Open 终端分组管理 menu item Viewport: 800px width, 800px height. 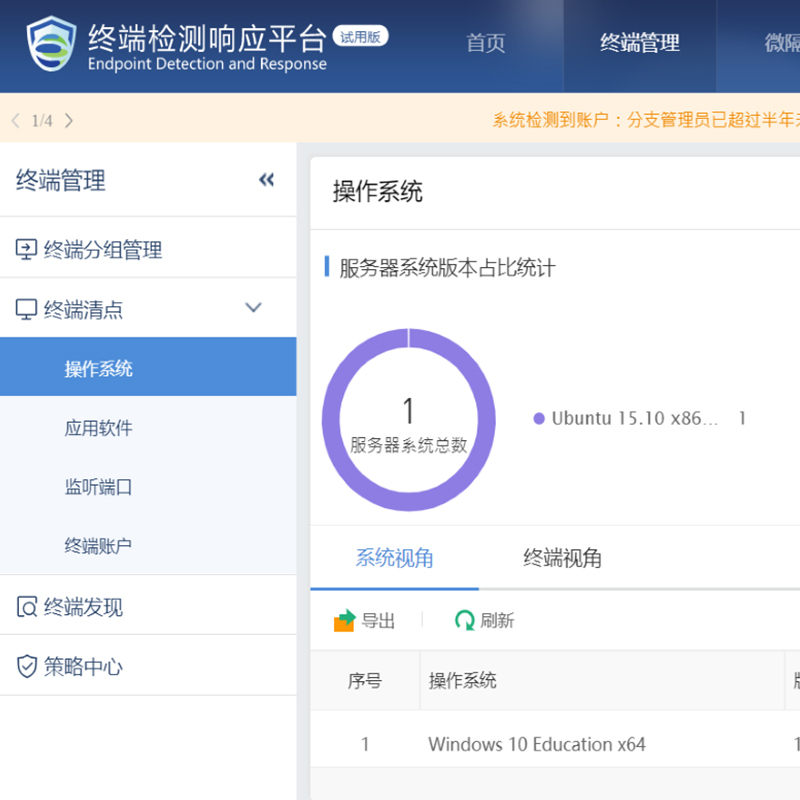coord(148,247)
